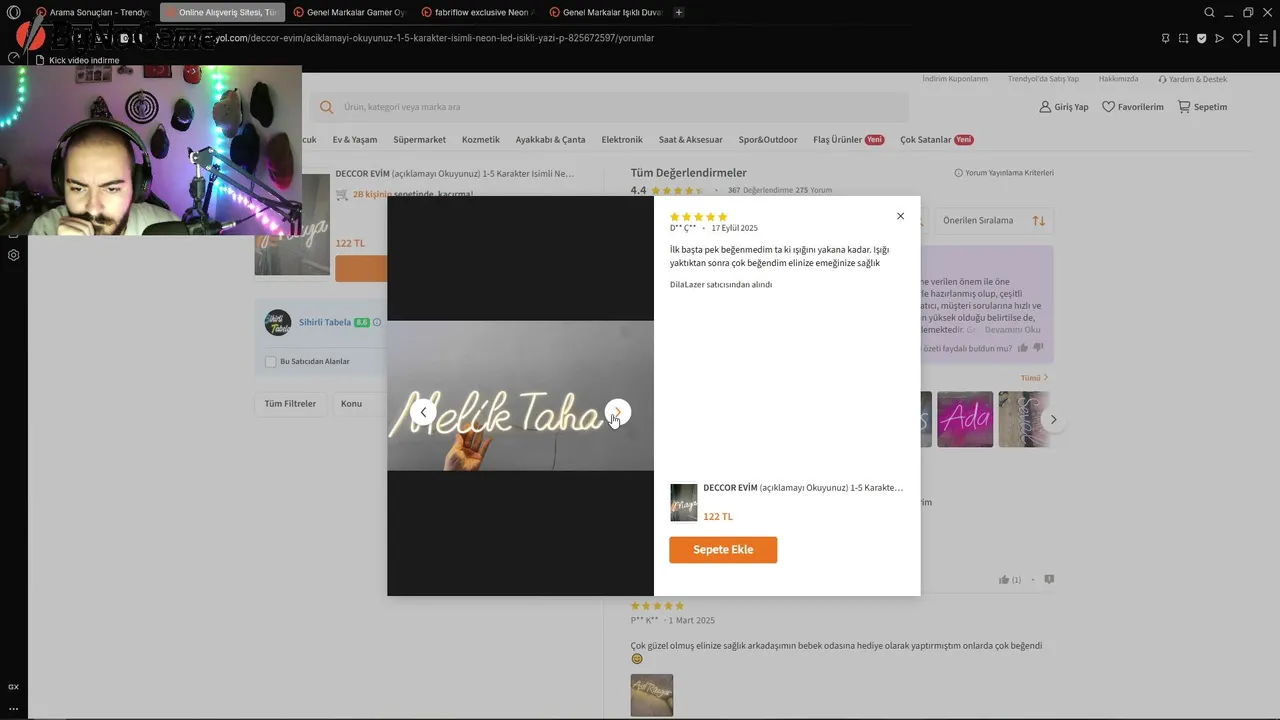
Task: Open the Saat & Aksesuar category
Action: (691, 140)
